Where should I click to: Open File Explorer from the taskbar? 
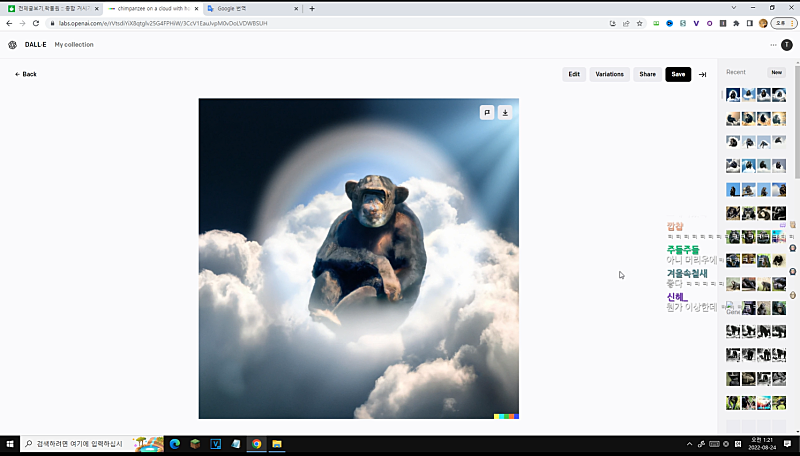pyautogui.click(x=277, y=443)
